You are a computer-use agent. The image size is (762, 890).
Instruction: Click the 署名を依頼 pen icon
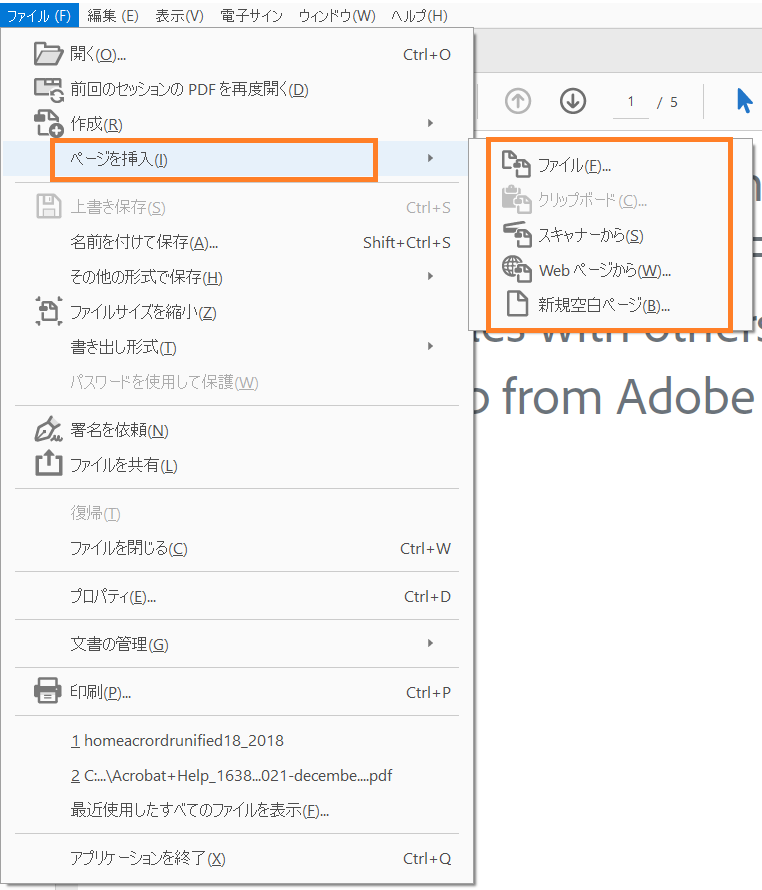coord(48,428)
